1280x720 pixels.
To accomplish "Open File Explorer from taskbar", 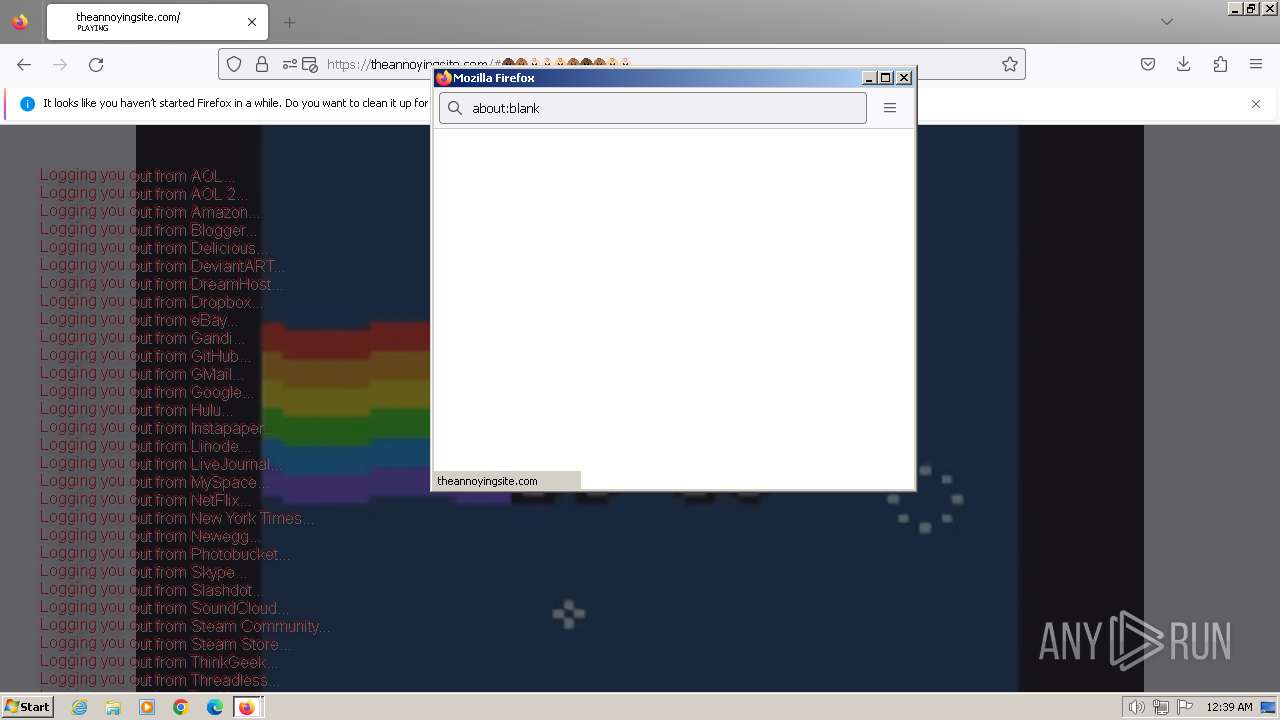I will (113, 707).
